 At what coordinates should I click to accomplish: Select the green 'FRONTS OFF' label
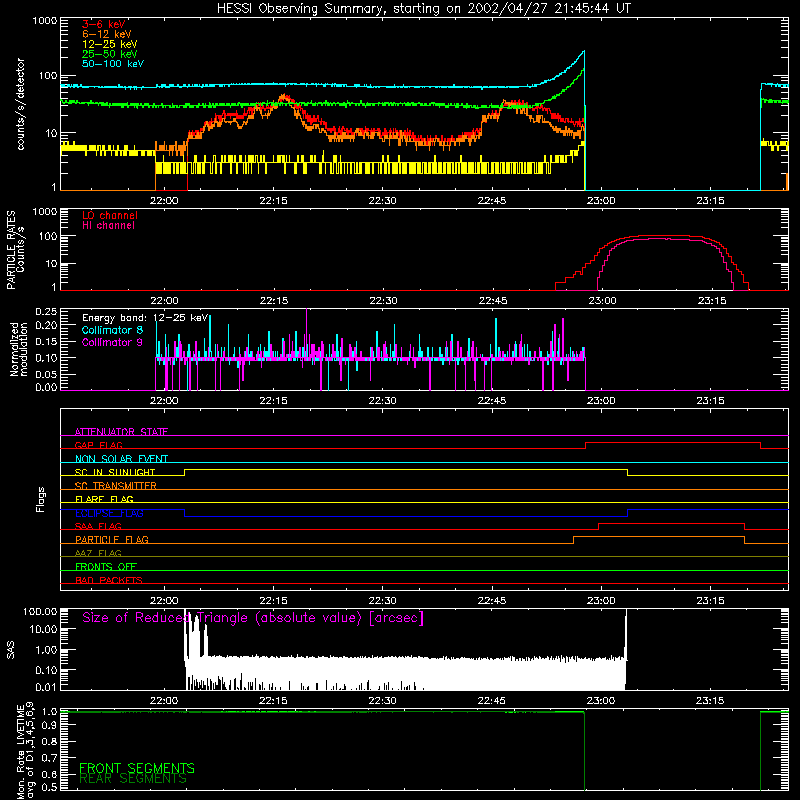pyautogui.click(x=106, y=567)
